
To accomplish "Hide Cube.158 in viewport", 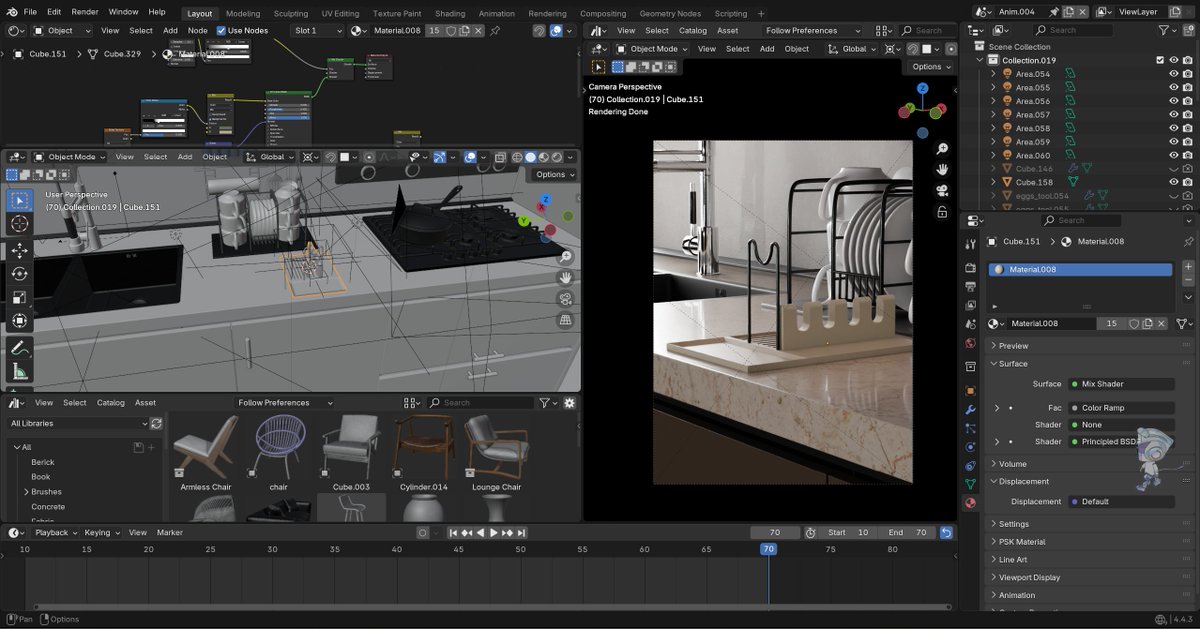I will [x=1173, y=182].
